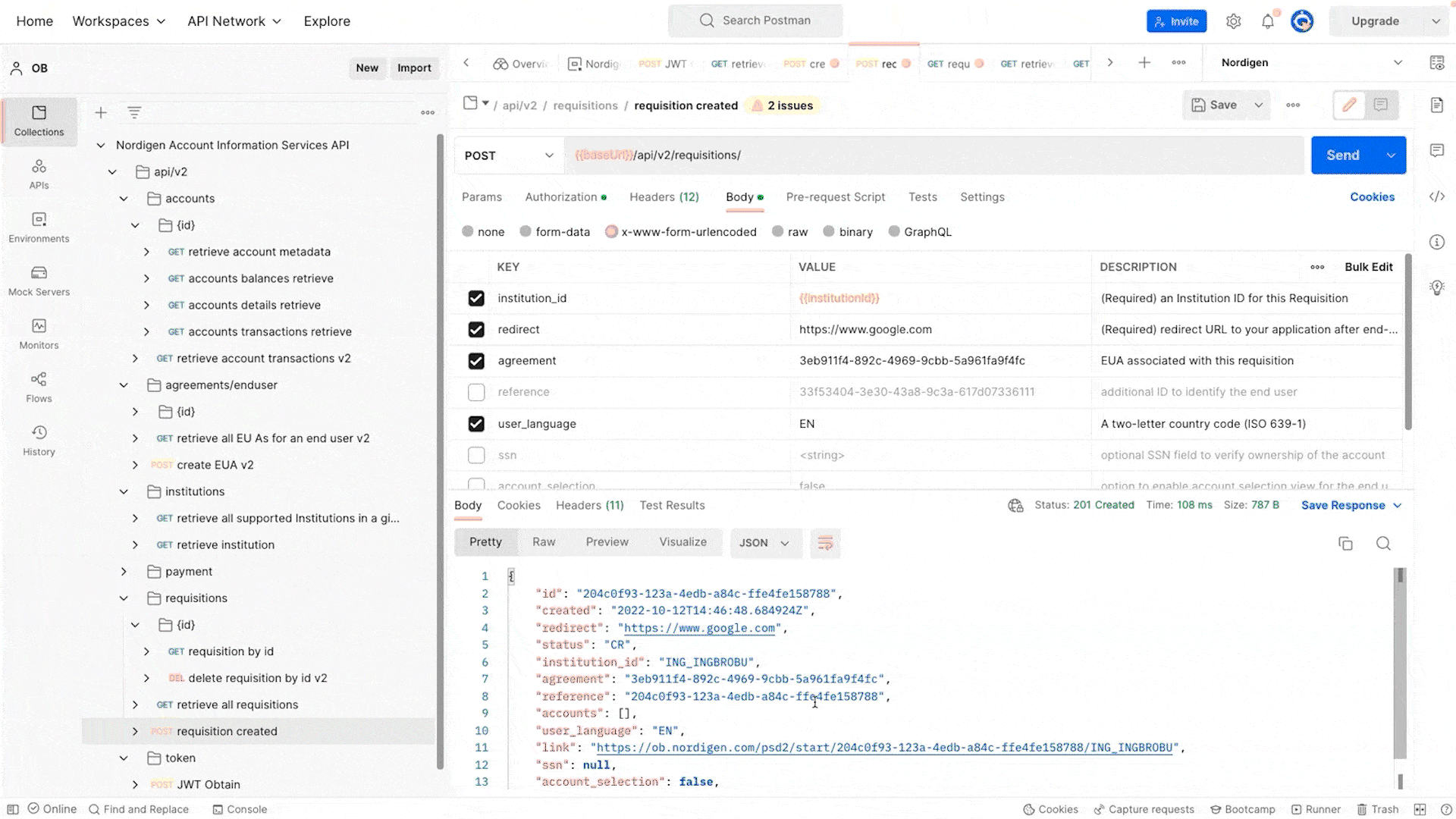The height and width of the screenshot is (819, 1456).
Task: Click Bulk Edit link
Action: (x=1368, y=267)
